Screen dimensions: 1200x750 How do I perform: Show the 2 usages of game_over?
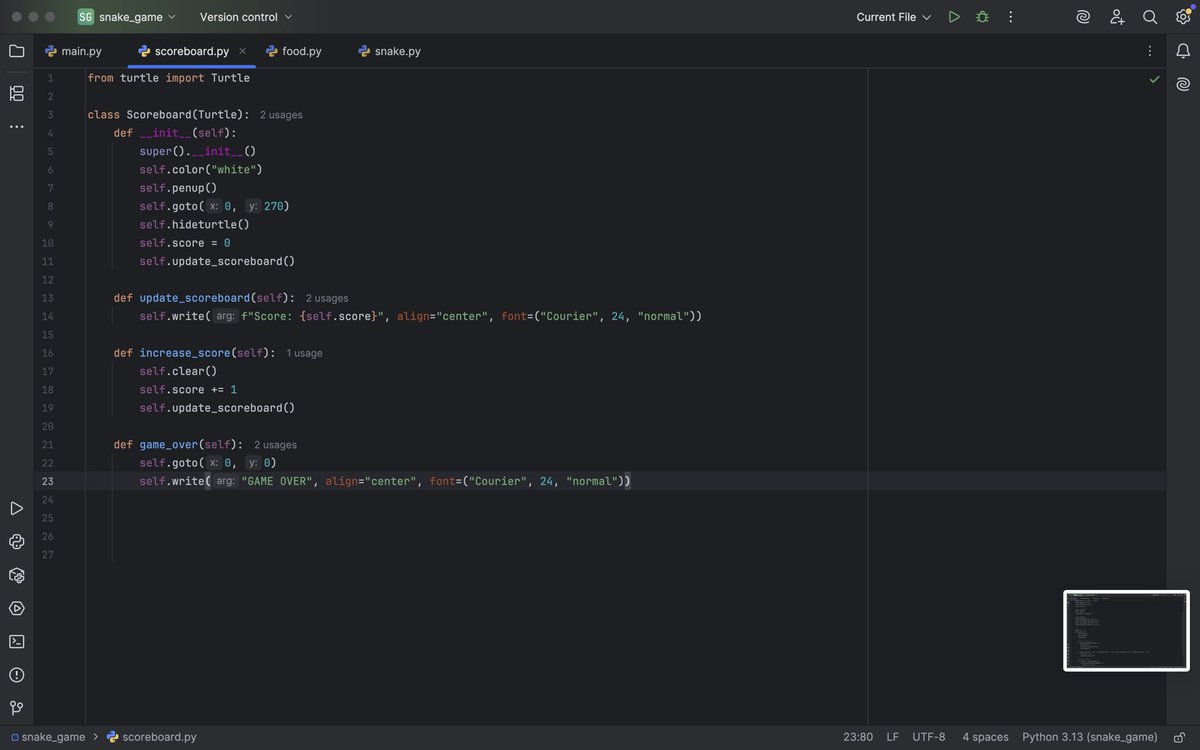[x=275, y=445]
